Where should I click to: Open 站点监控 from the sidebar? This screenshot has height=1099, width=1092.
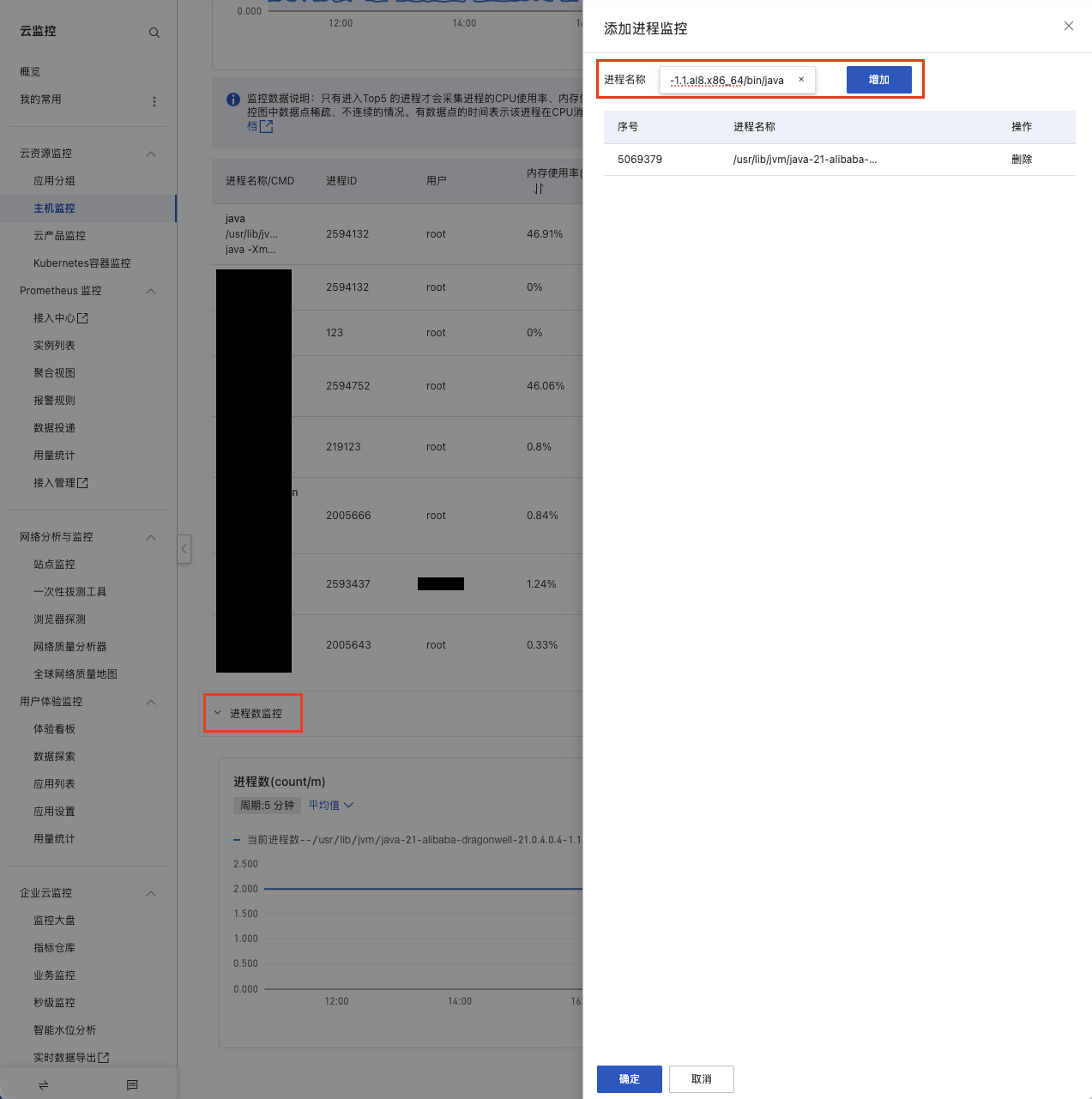(x=54, y=565)
